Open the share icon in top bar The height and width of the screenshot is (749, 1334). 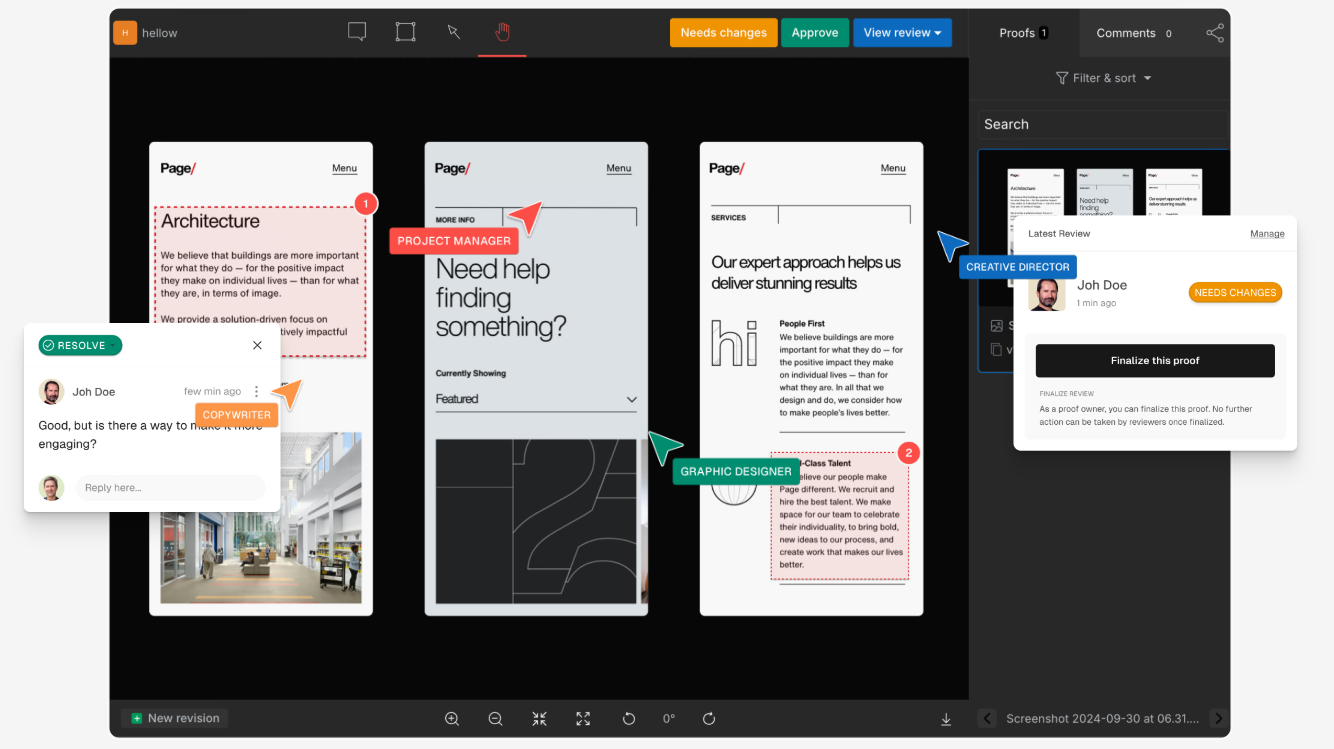[1215, 33]
